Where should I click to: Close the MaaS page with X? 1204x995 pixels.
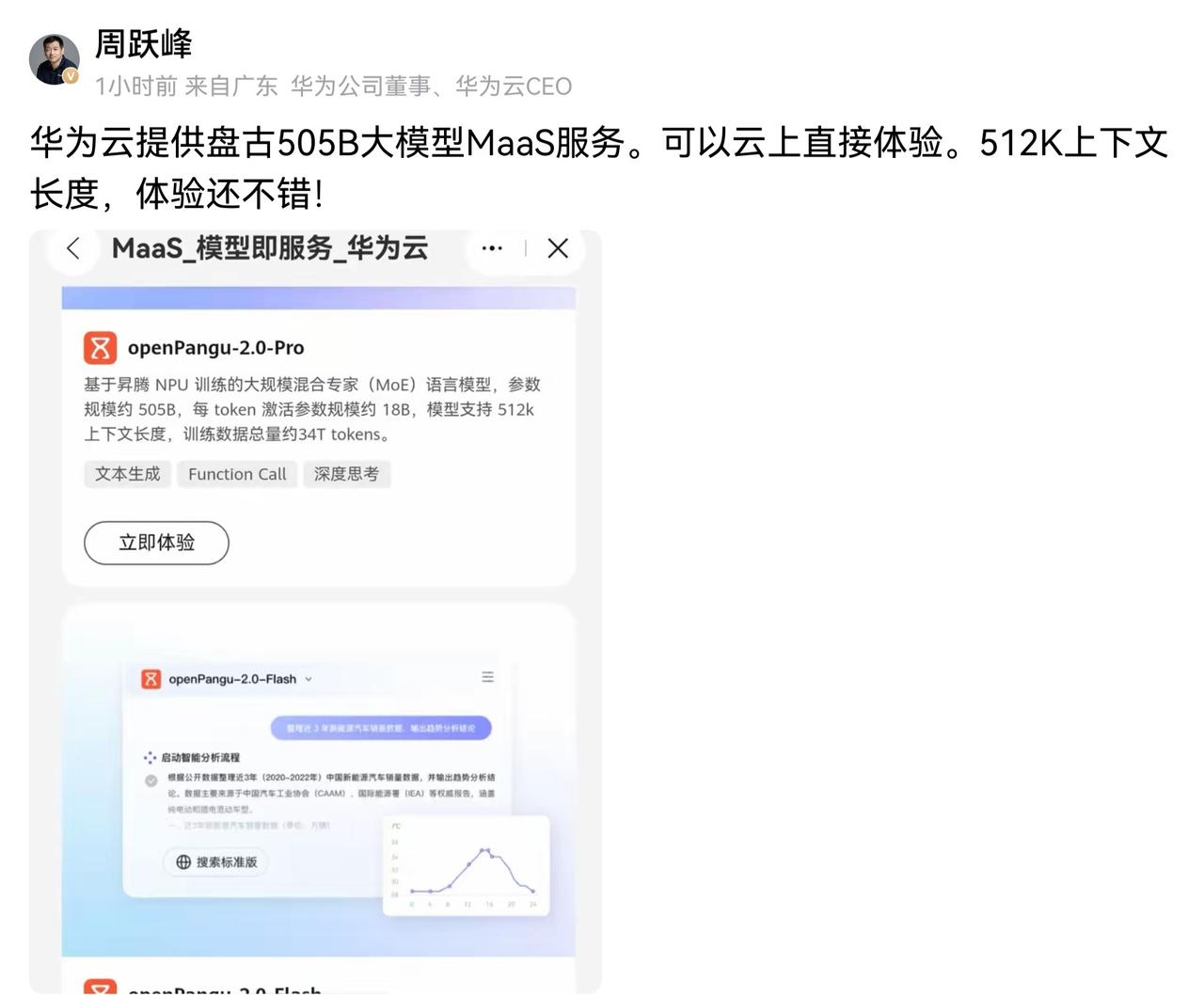coord(558,248)
